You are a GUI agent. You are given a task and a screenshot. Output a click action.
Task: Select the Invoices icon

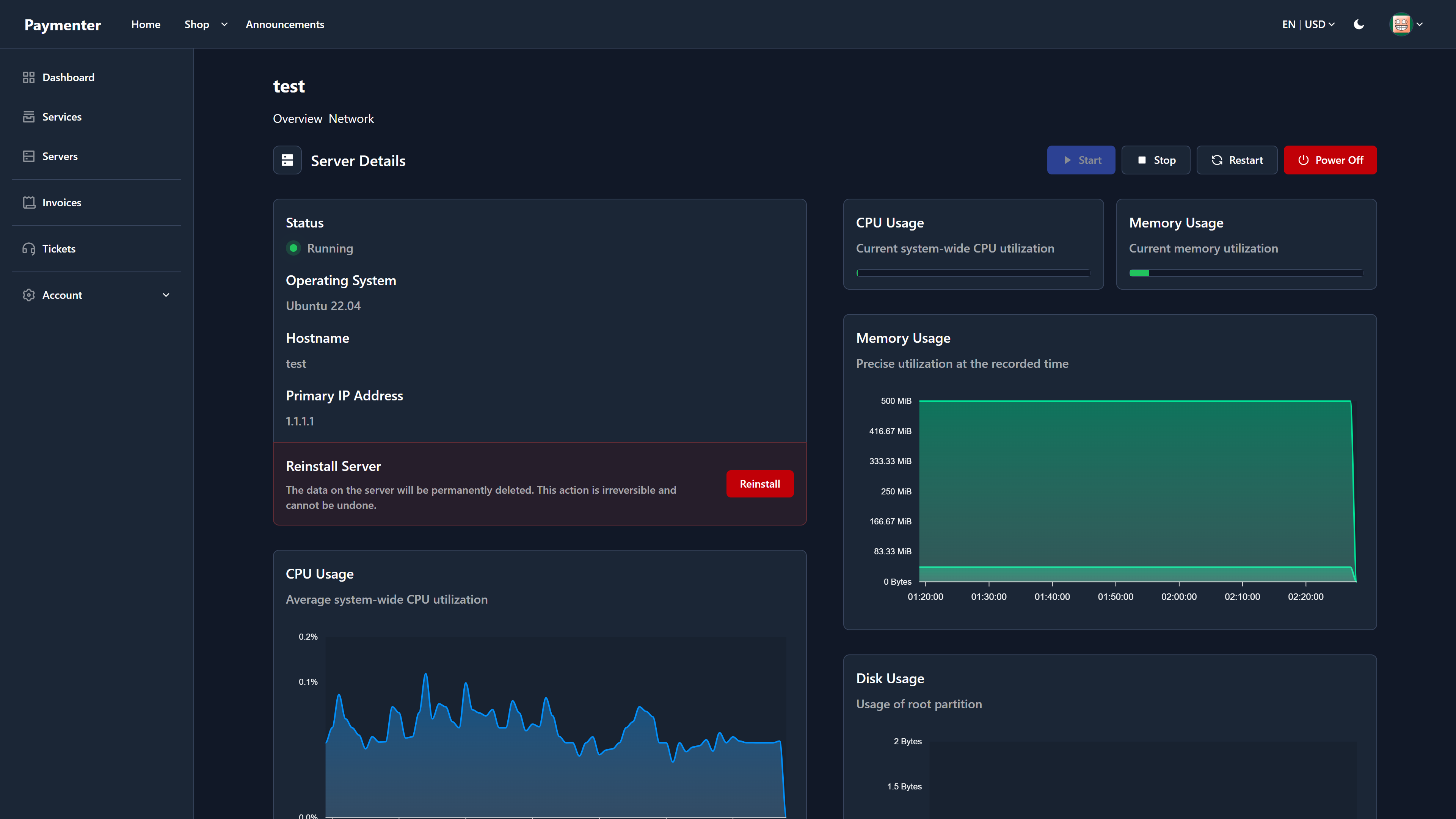coord(29,202)
